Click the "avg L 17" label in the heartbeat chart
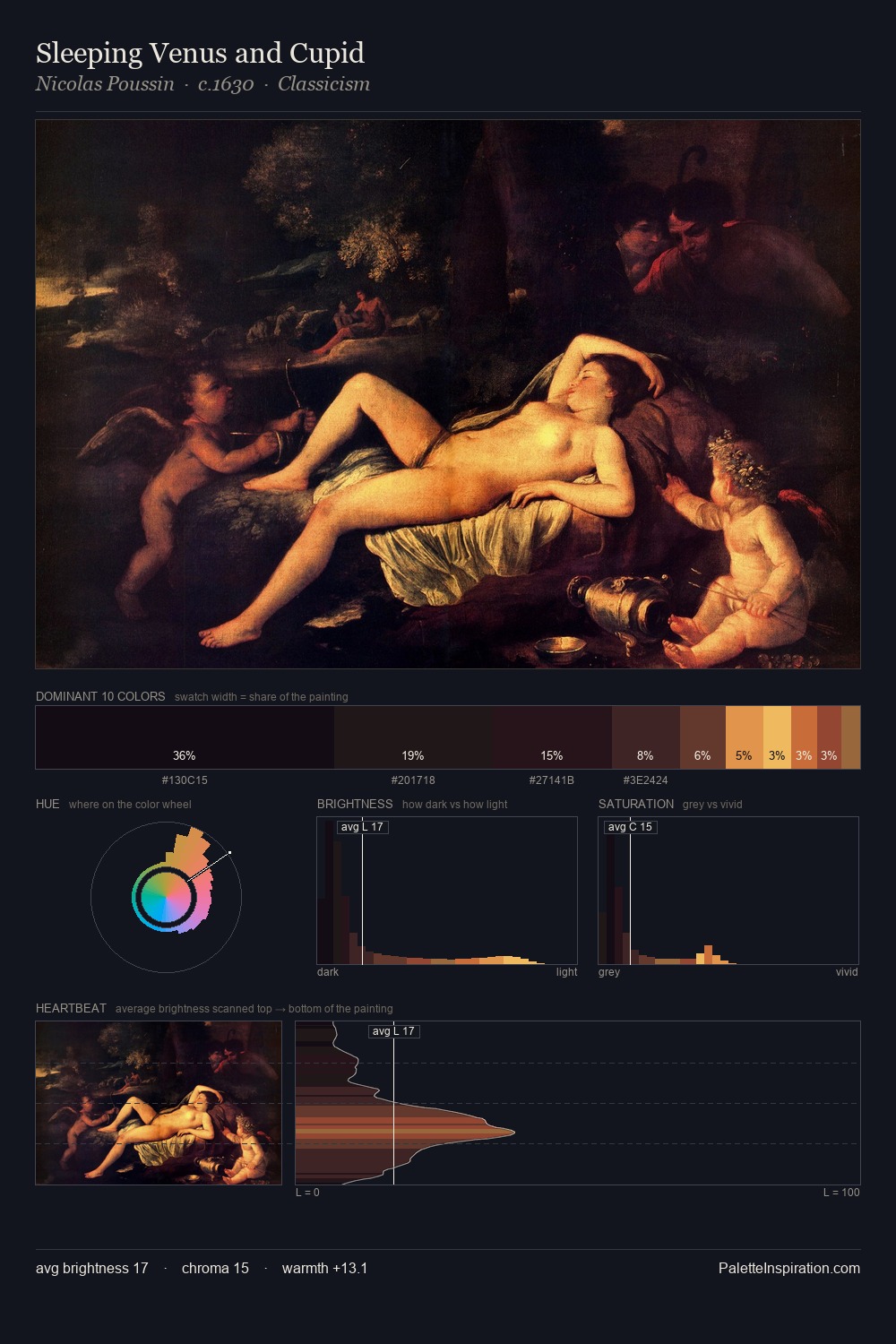This screenshot has height=1344, width=896. click(x=394, y=1031)
